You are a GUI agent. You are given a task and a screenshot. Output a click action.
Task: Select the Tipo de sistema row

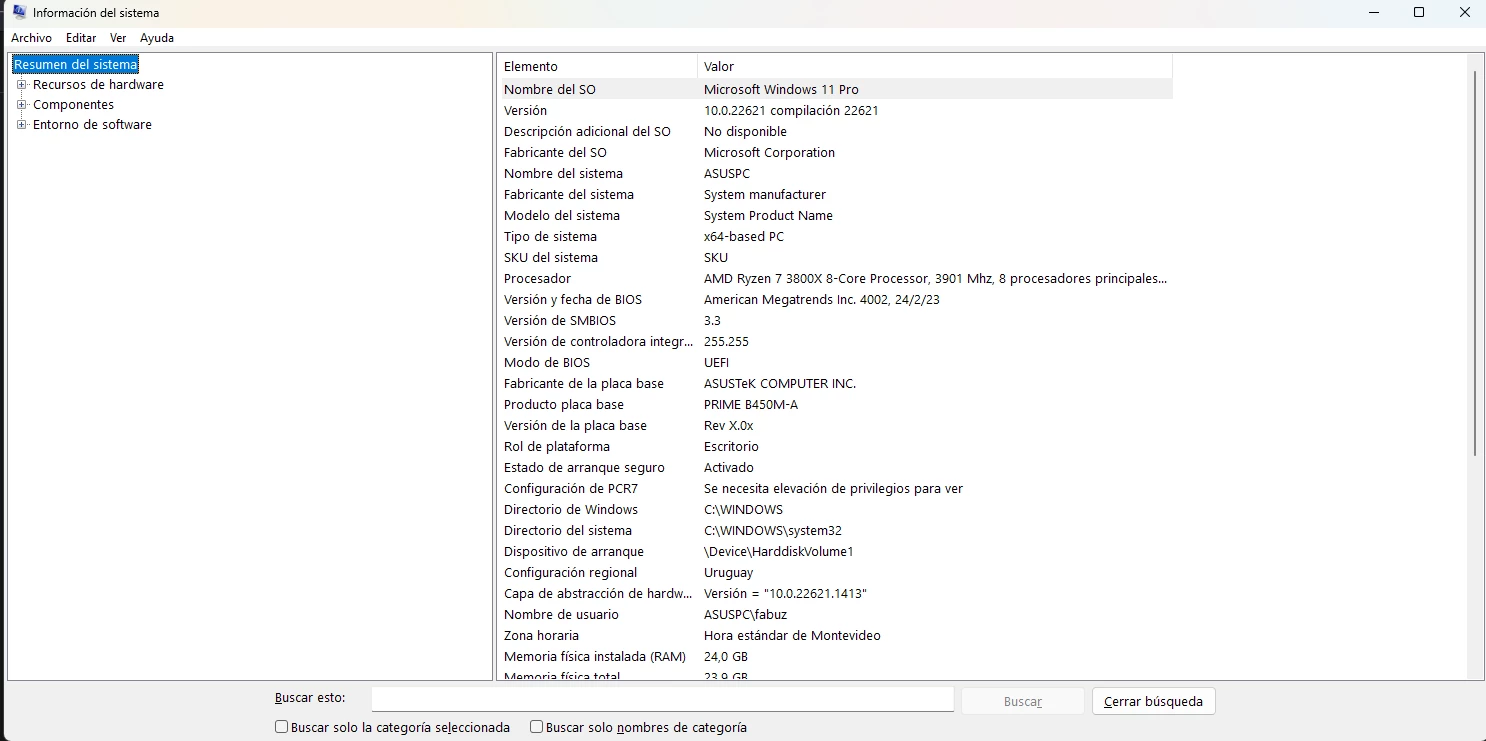[835, 236]
